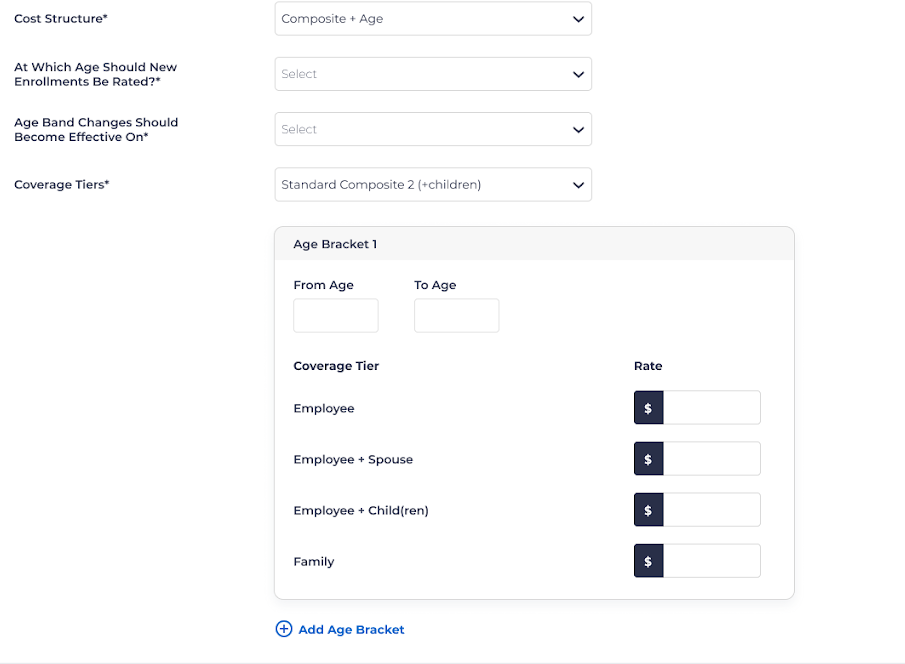
Task: Click the Employee rate input field
Action: pyautogui.click(x=711, y=408)
